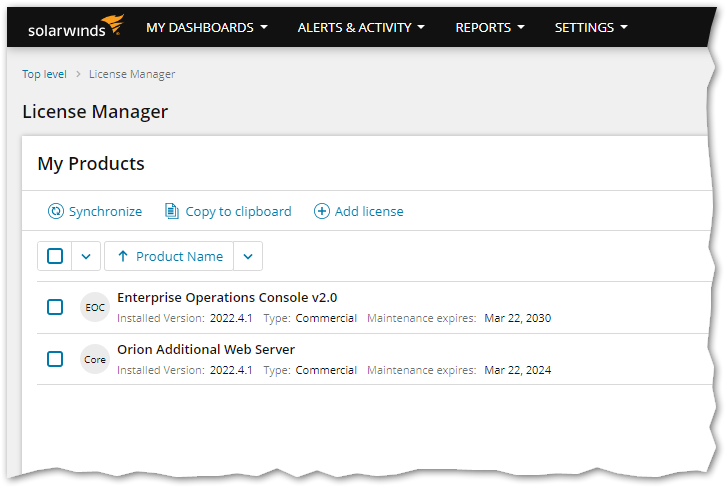Screen dimensions: 728x489
Task: Open the selection options dropdown chevron
Action: click(86, 256)
